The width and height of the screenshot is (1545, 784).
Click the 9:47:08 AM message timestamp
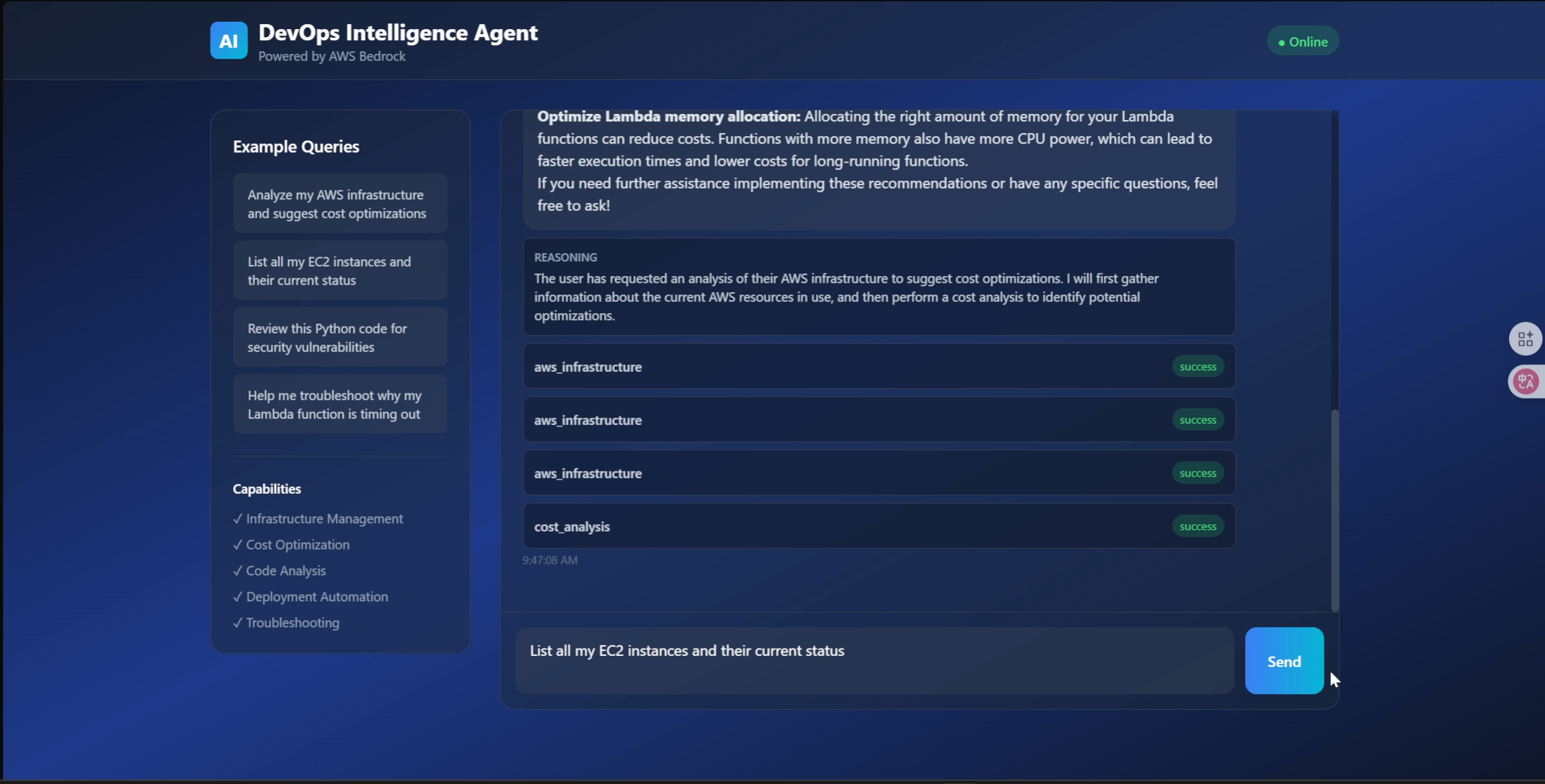pos(550,560)
